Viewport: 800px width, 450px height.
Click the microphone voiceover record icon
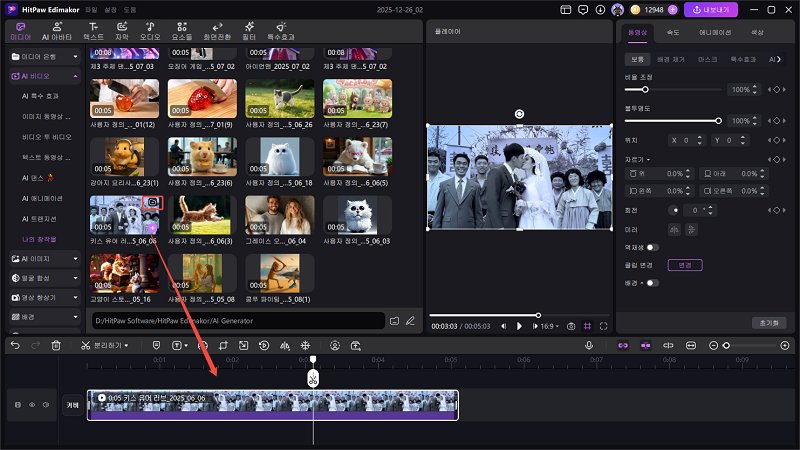pyautogui.click(x=589, y=345)
